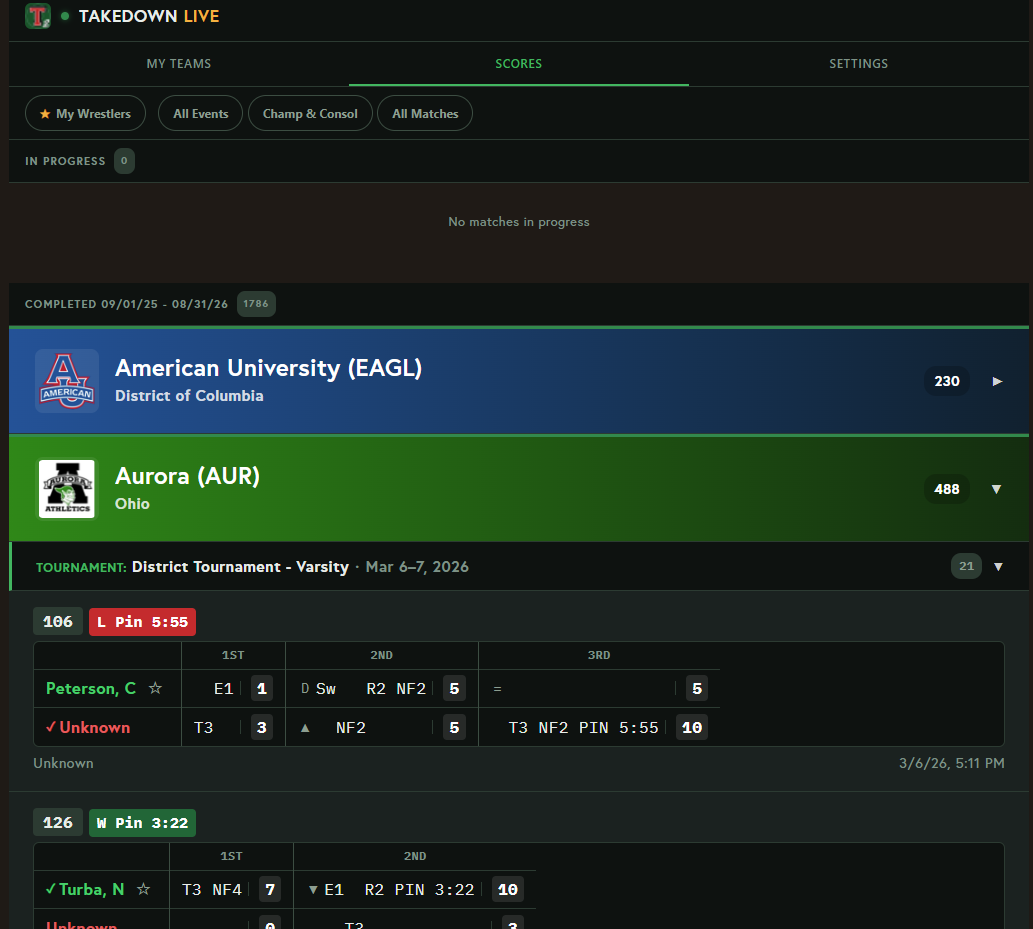
Task: Click the District Tournament - Varsity title
Action: pyautogui.click(x=240, y=567)
